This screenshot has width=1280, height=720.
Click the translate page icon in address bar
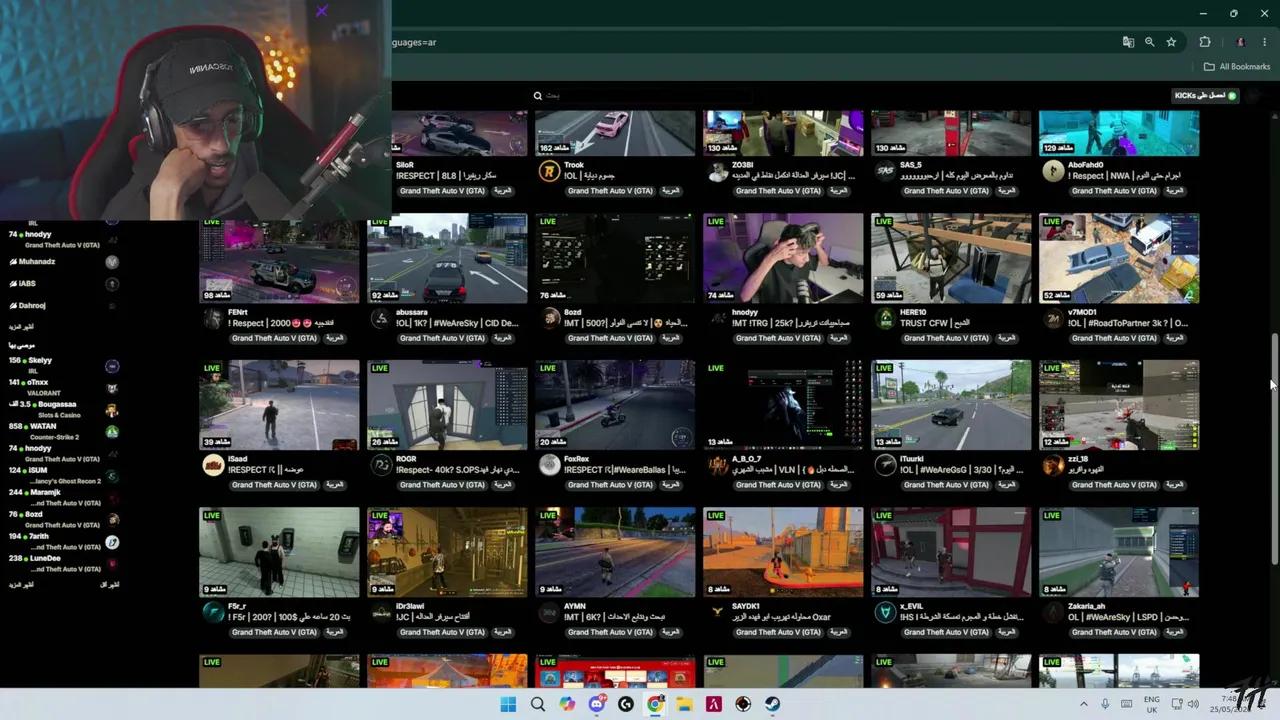coord(1128,42)
